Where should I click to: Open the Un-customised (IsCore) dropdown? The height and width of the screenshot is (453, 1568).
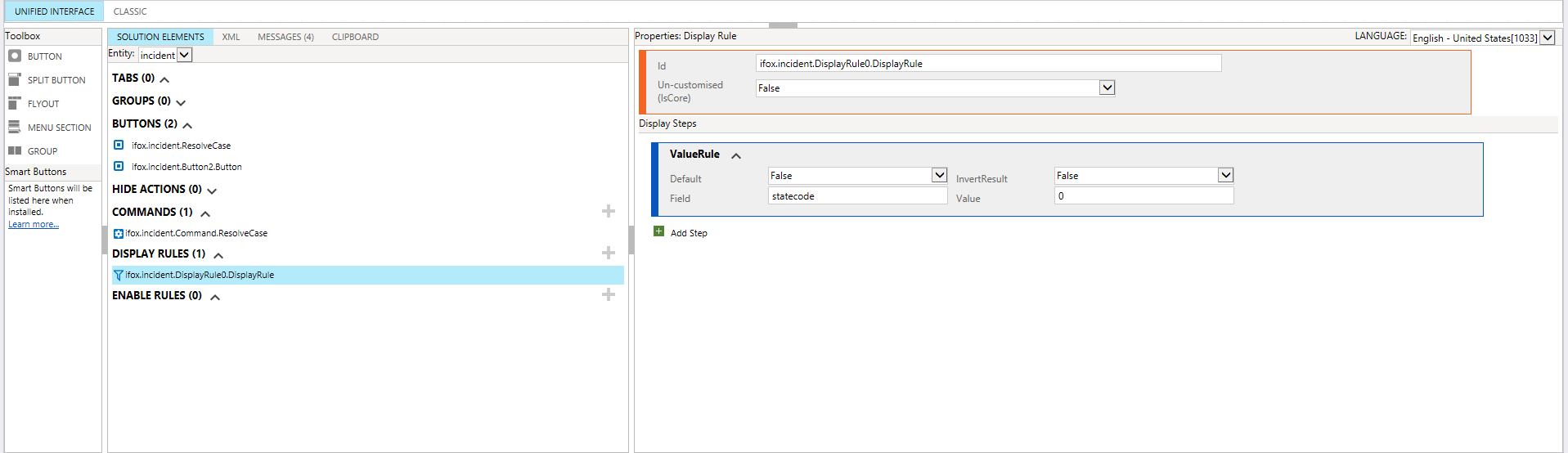pyautogui.click(x=1107, y=87)
